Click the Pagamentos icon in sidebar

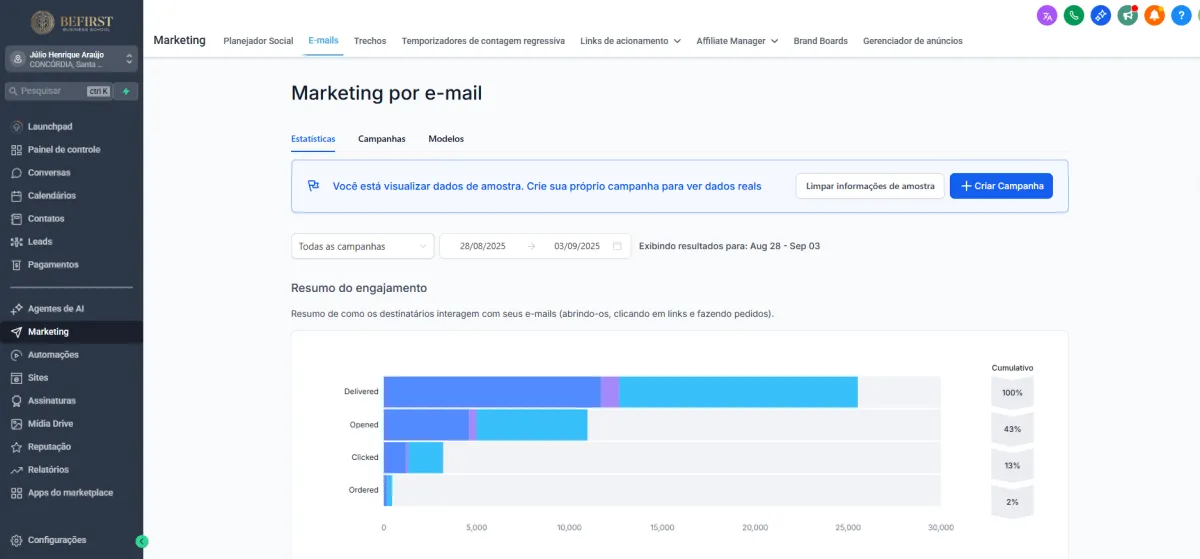16,265
